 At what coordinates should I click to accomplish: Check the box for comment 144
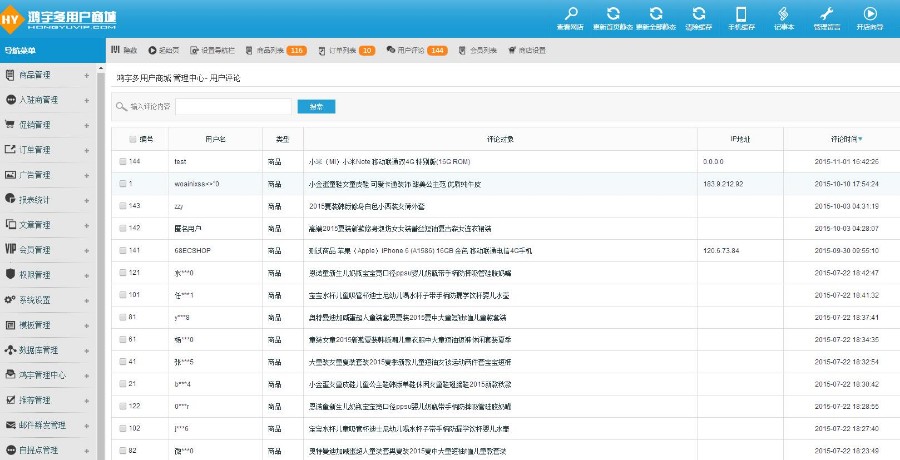pyautogui.click(x=122, y=161)
